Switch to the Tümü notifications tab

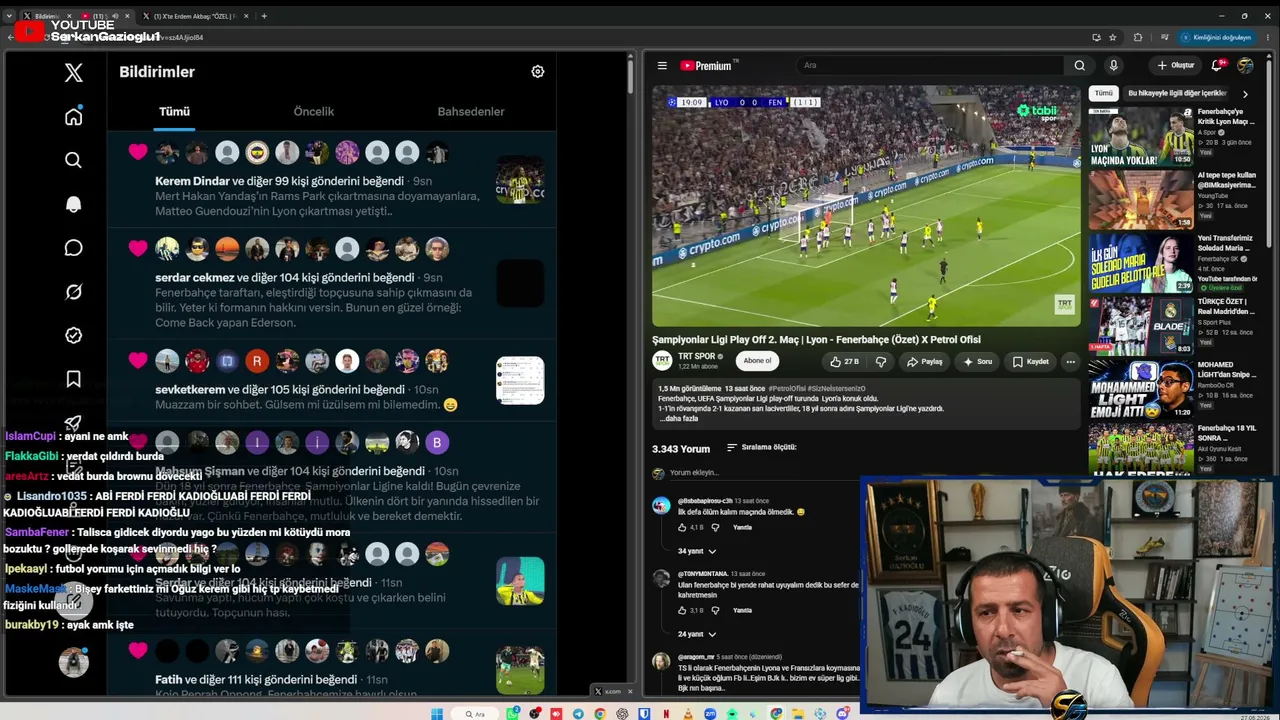pyautogui.click(x=174, y=112)
